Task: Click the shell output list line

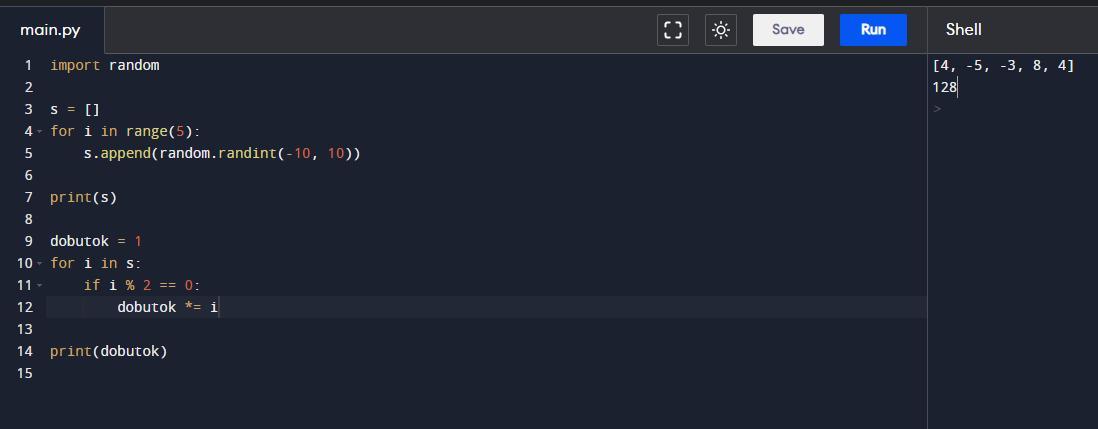Action: coord(1003,66)
